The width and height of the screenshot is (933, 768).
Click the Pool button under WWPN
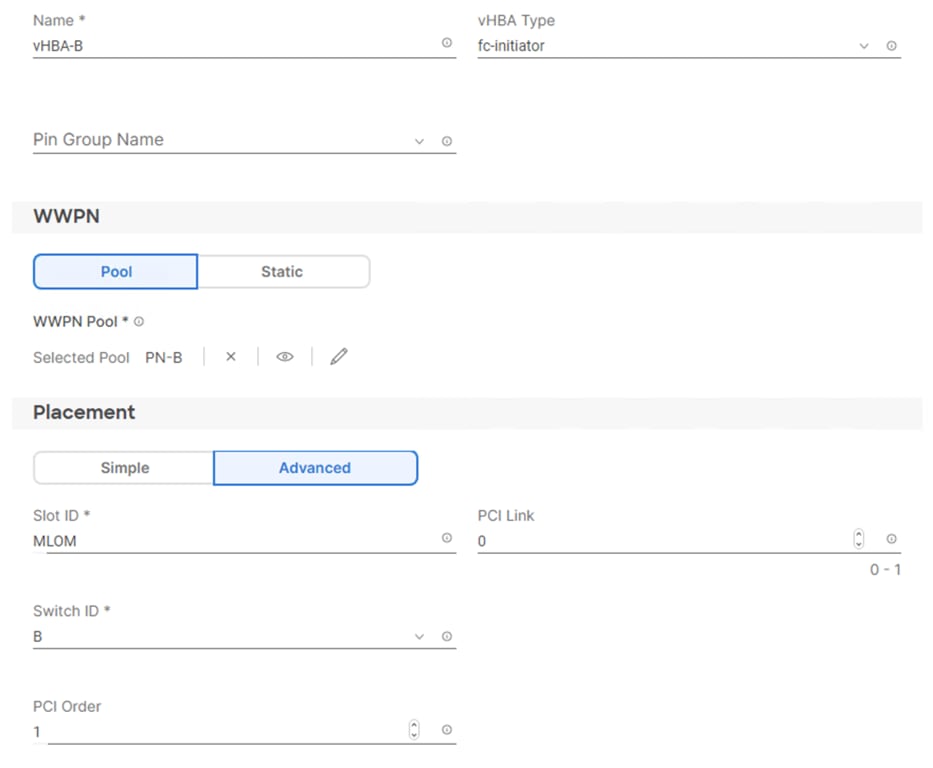pyautogui.click(x=115, y=271)
